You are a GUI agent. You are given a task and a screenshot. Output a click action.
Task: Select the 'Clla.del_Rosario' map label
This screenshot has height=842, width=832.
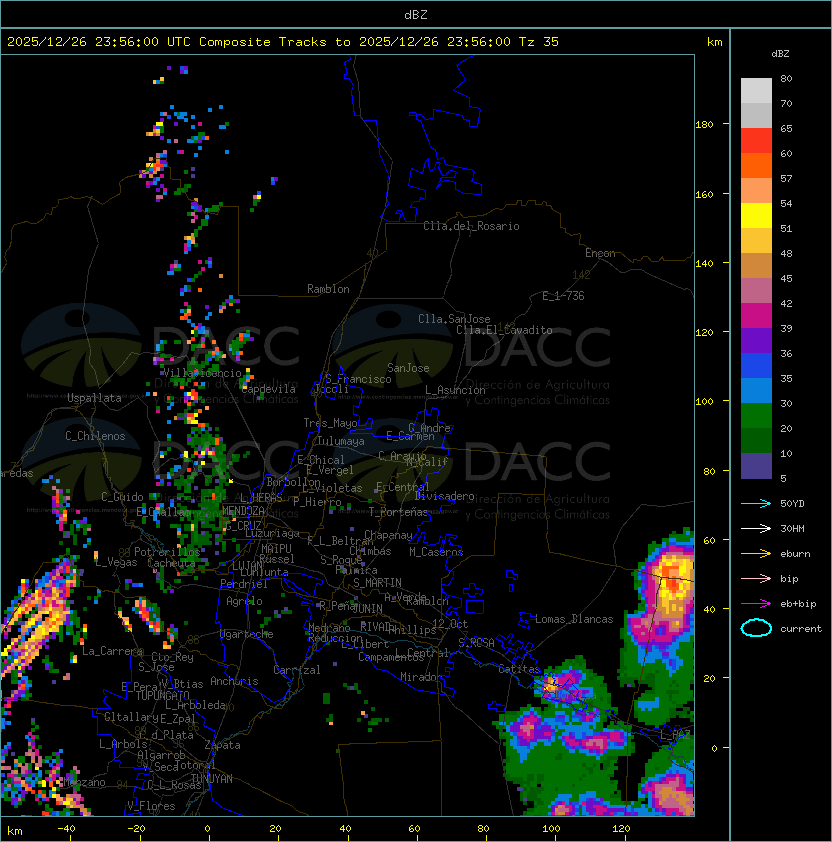(x=471, y=226)
